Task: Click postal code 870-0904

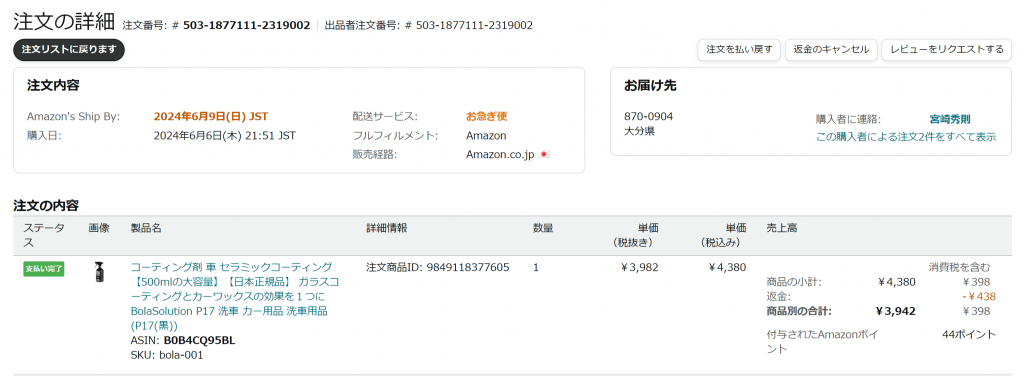Action: point(648,117)
